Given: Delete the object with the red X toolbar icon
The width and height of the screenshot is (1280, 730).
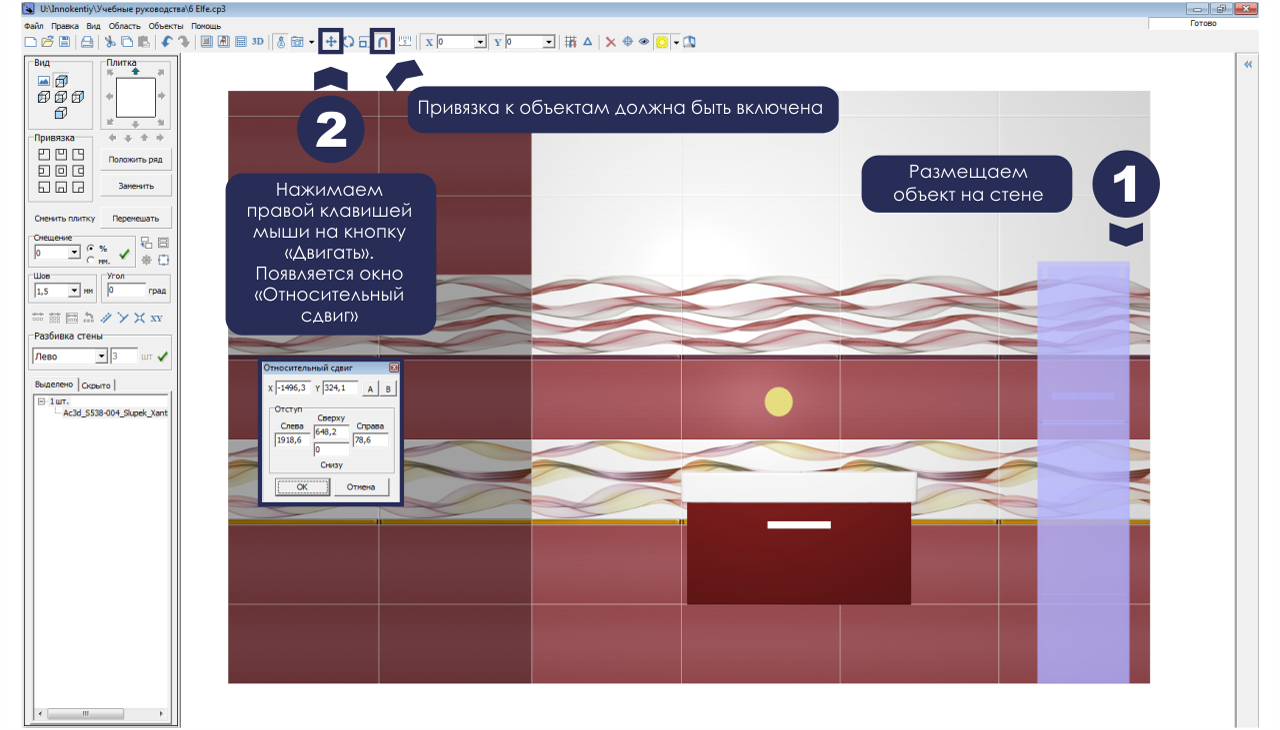Looking at the screenshot, I should pos(611,42).
